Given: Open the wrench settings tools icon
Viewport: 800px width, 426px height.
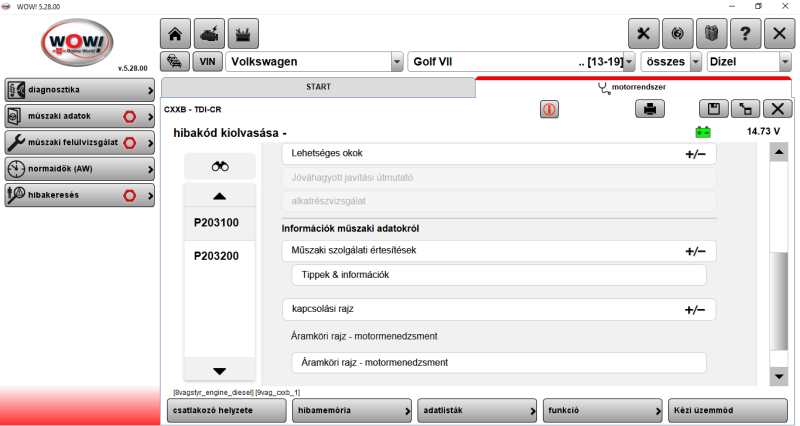Looking at the screenshot, I should point(643,34).
